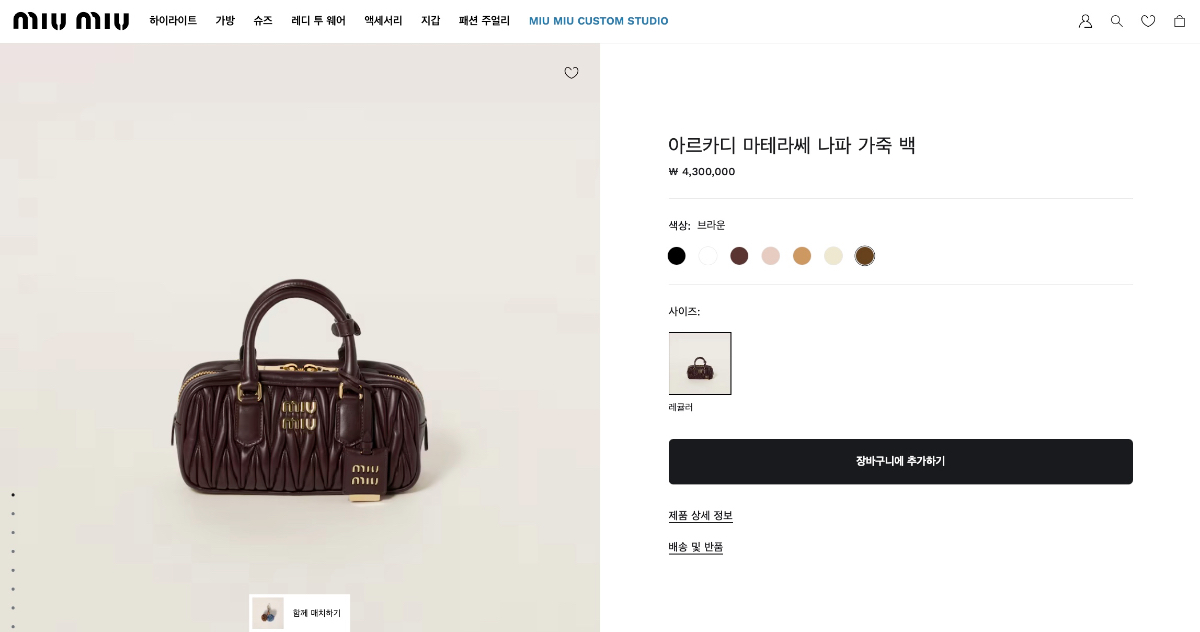The height and width of the screenshot is (632, 1200).
Task: Select the black color swatch
Action: click(x=677, y=256)
